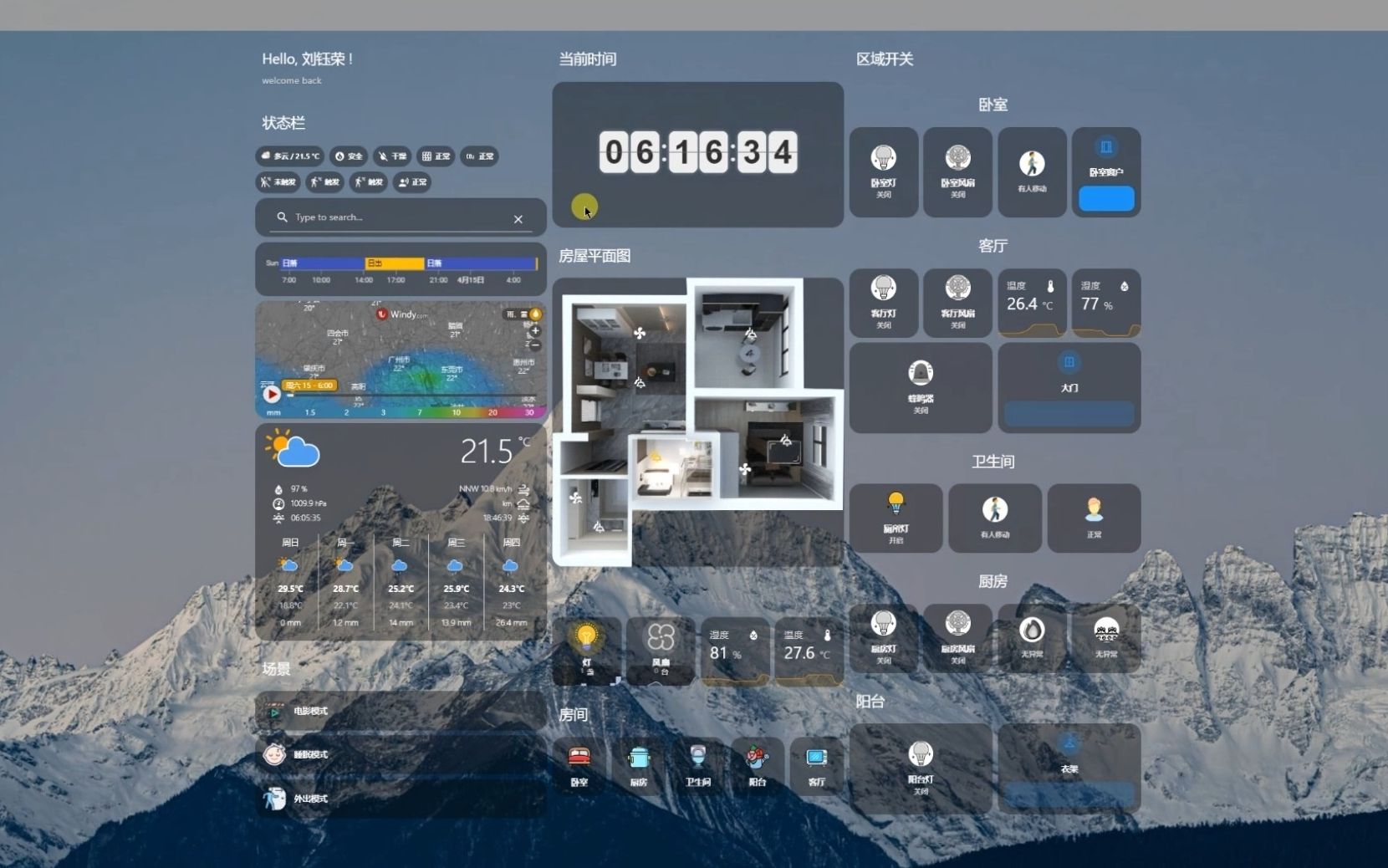Click the 灯 lights summary card
Screen dimensions: 1388x868
tap(587, 651)
